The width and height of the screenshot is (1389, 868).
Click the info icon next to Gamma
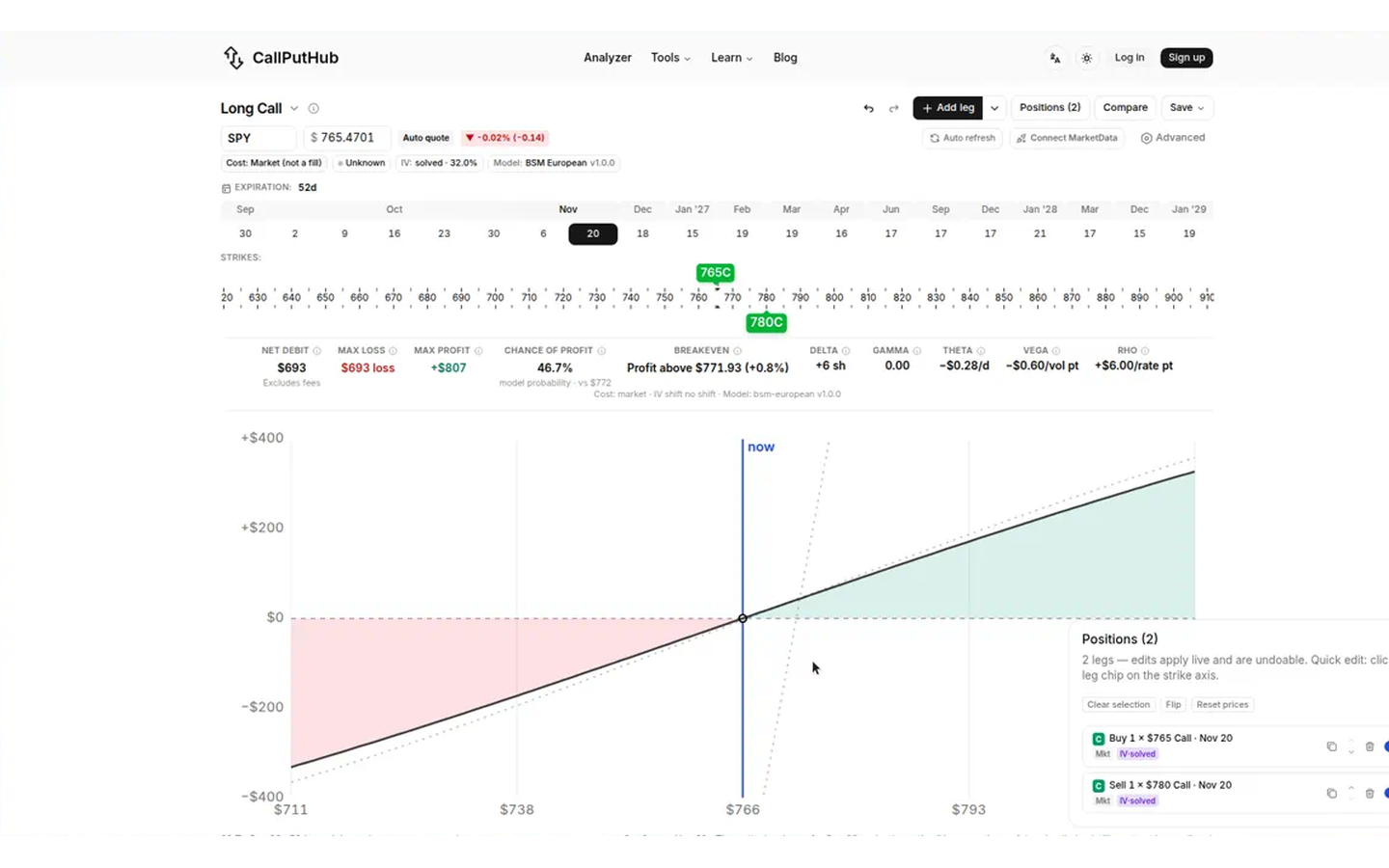916,351
